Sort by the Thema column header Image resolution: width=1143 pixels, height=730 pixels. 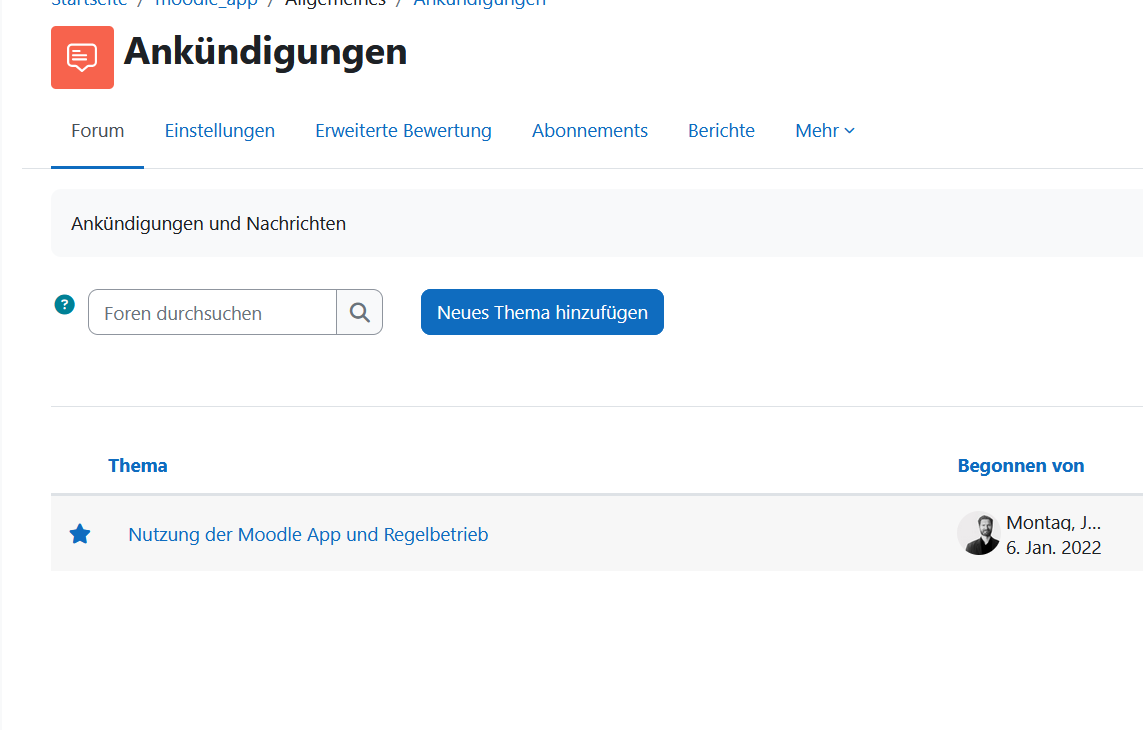(x=138, y=466)
